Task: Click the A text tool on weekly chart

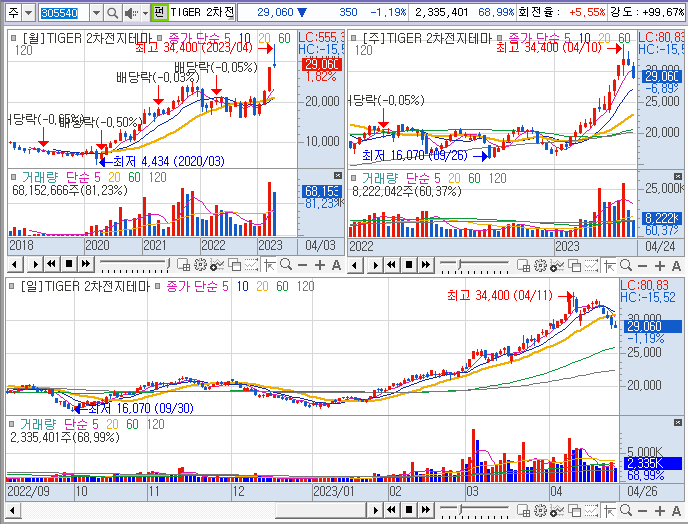Action: (x=676, y=265)
